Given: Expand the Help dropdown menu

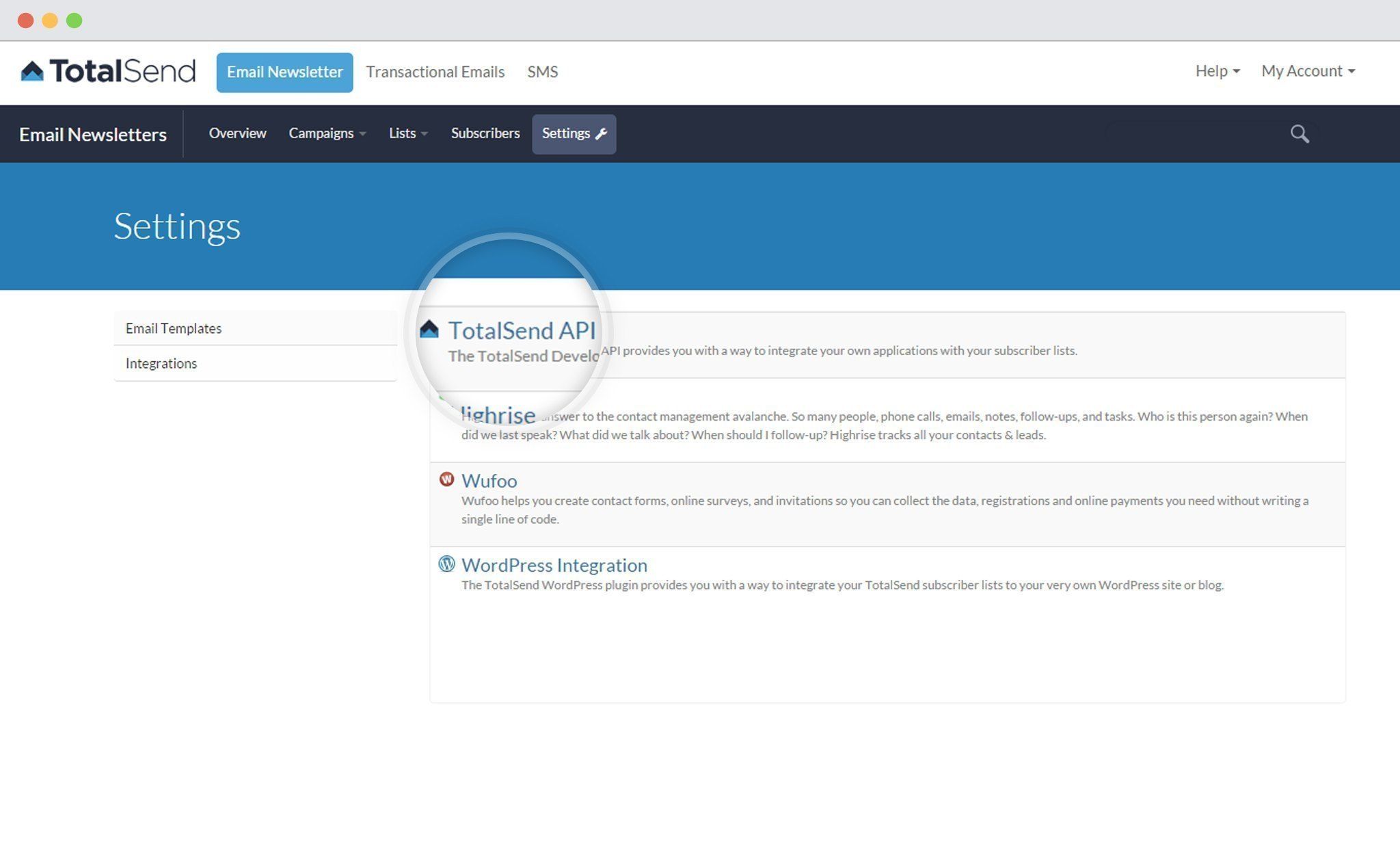Looking at the screenshot, I should [1217, 71].
